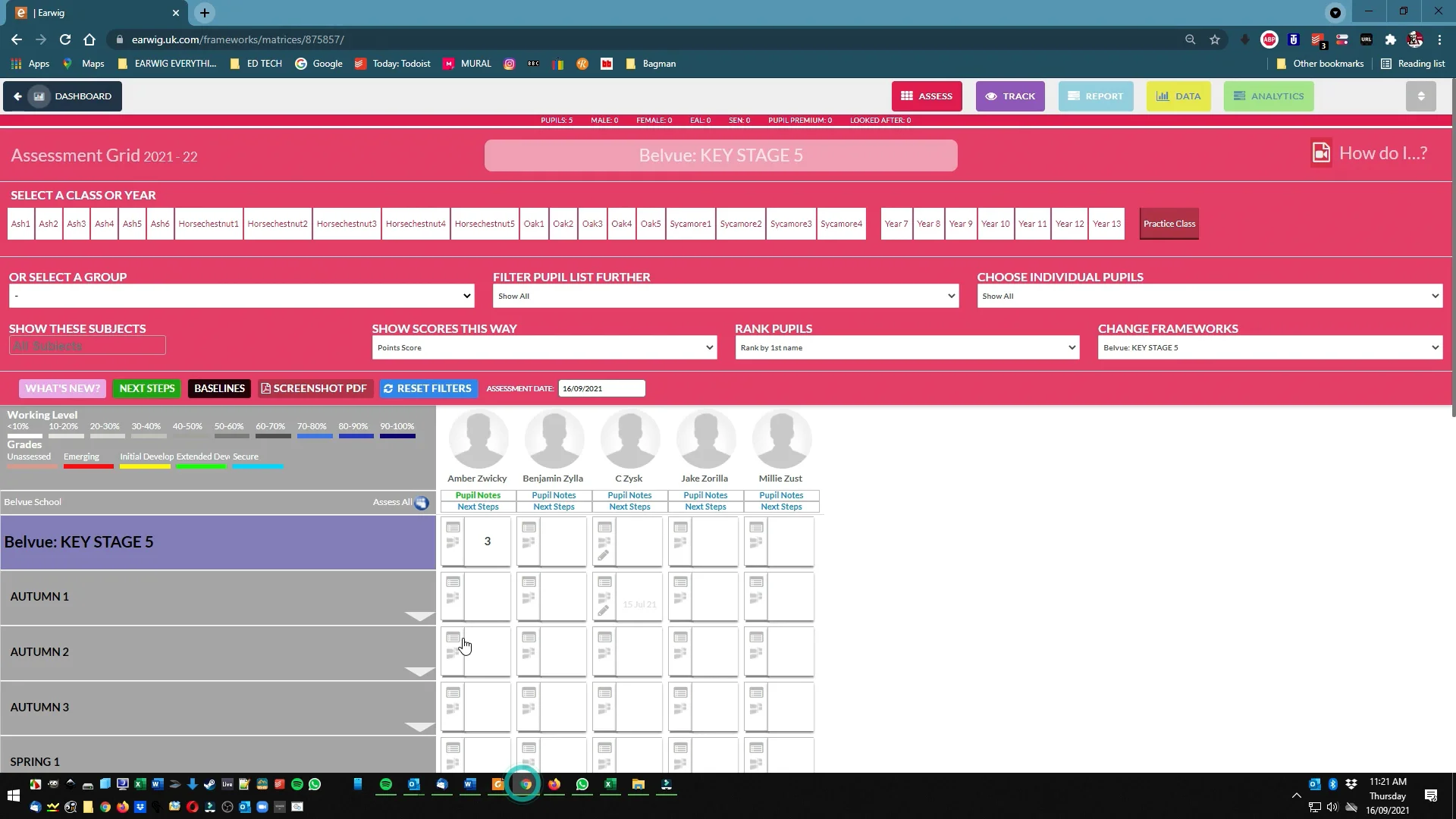Screen dimensions: 1456x819
Task: Select the Oak3 class tab
Action: point(592,224)
